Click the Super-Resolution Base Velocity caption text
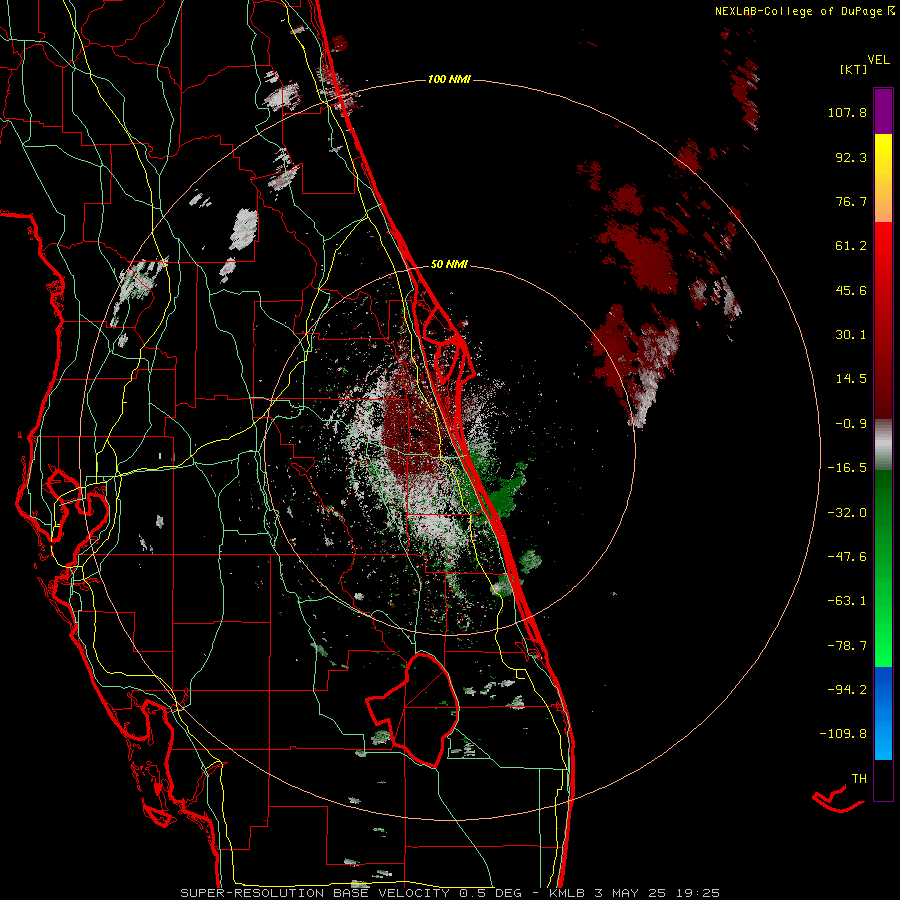 tap(449, 893)
